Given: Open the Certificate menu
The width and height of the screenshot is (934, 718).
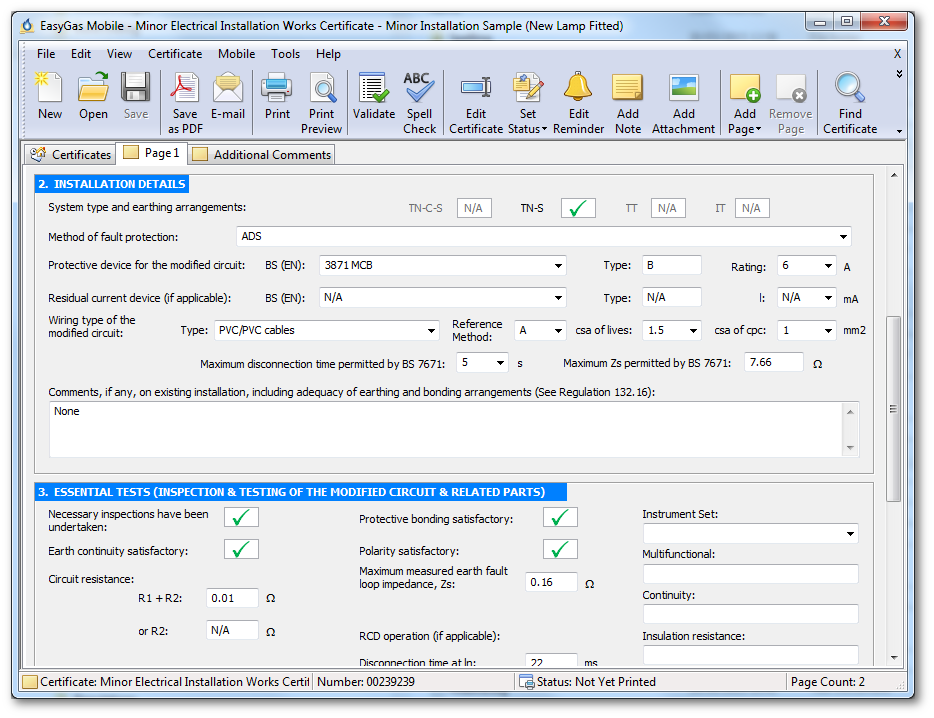Looking at the screenshot, I should click(x=175, y=54).
